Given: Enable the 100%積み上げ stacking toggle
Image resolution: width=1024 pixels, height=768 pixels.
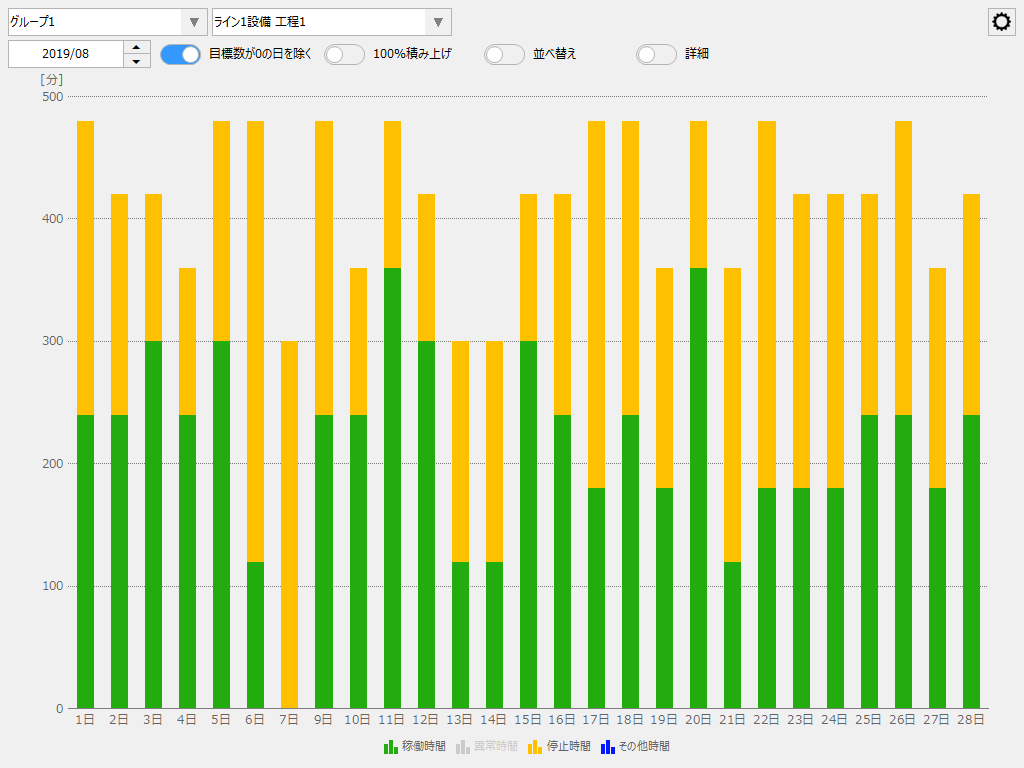Looking at the screenshot, I should (x=344, y=55).
